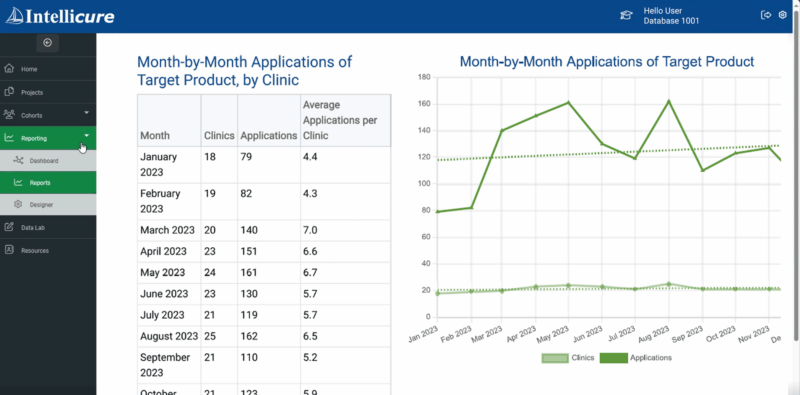Toggle Clinics series in chart legend

568,358
